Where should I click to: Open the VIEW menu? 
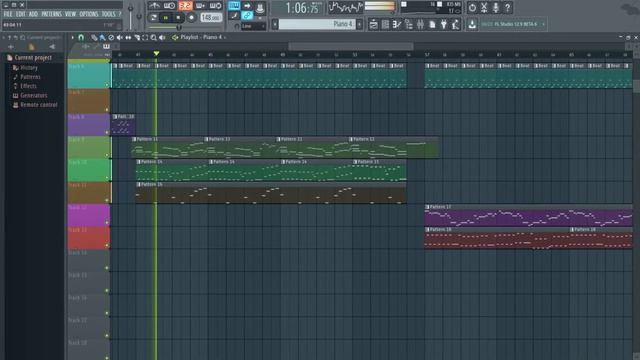pos(70,14)
